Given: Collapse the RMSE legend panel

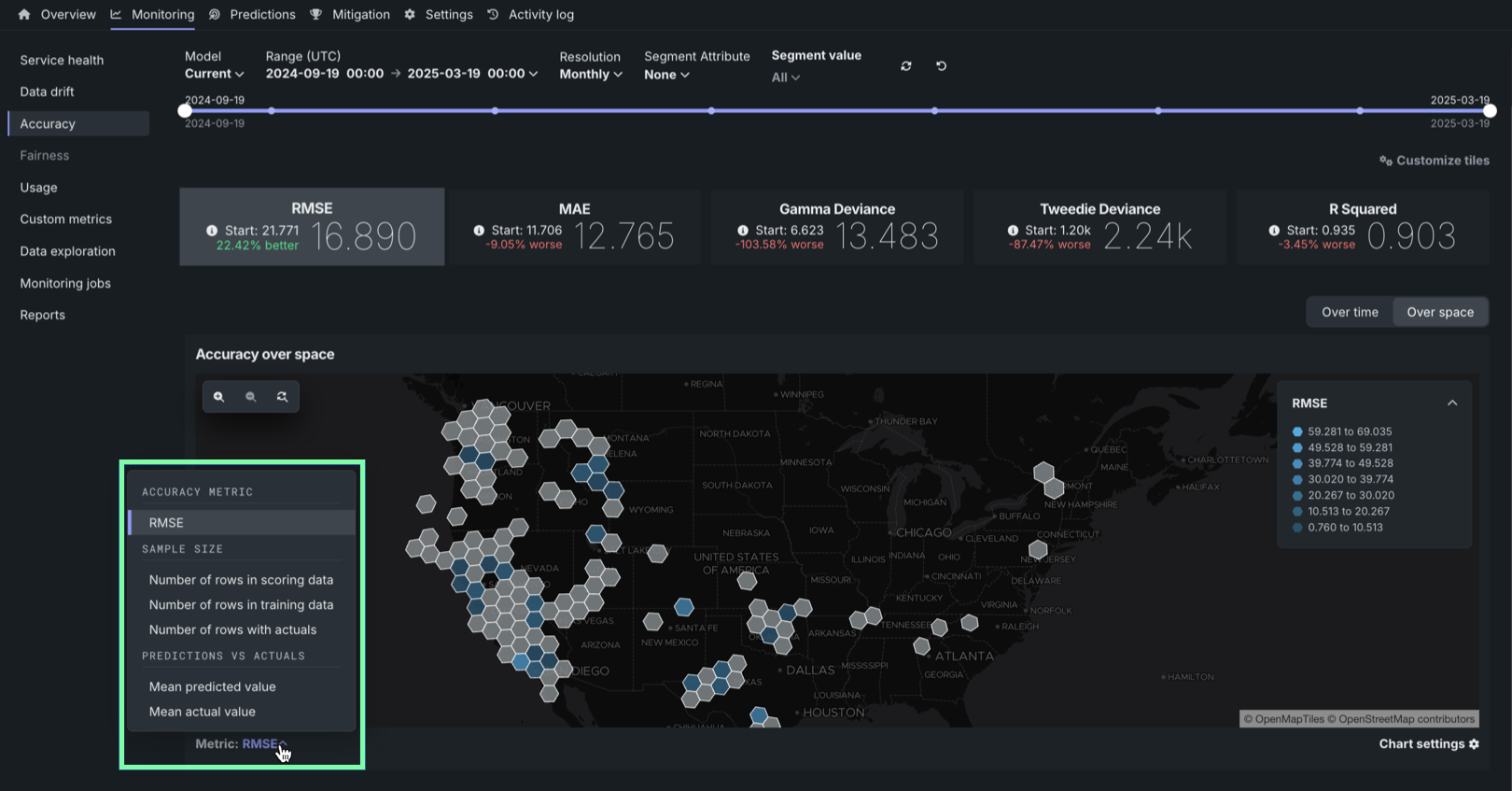Looking at the screenshot, I should [x=1451, y=403].
